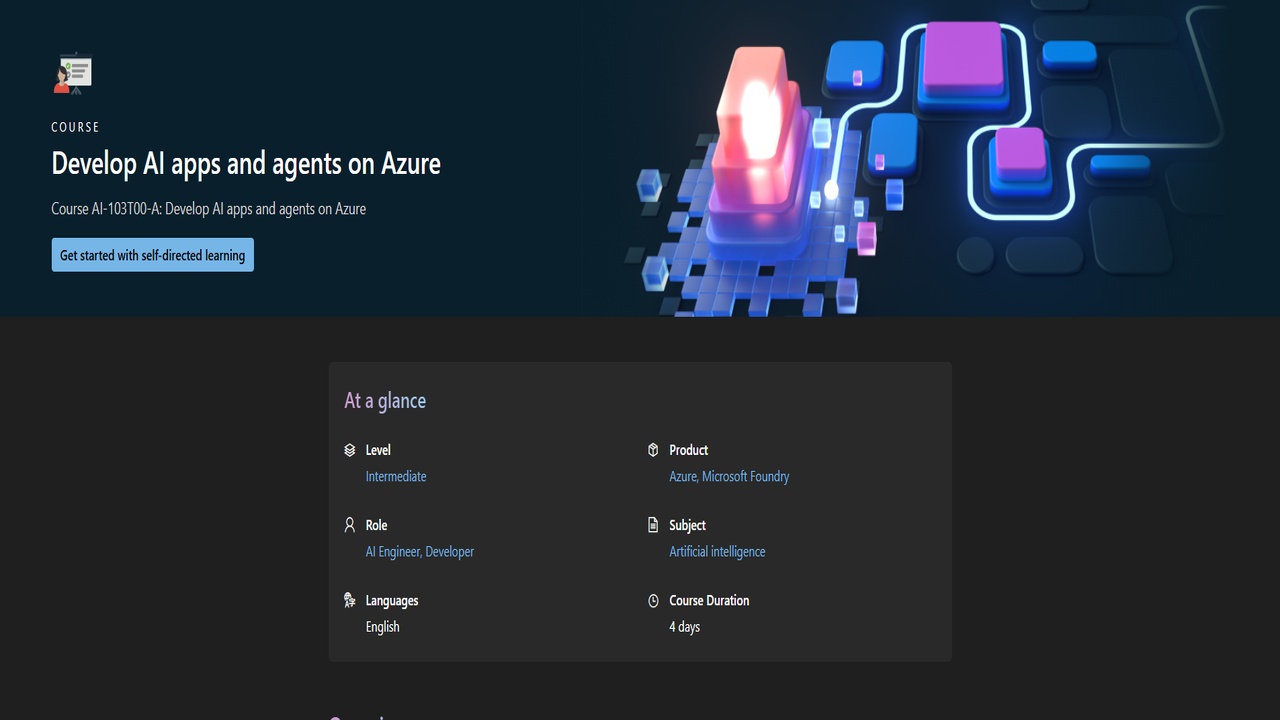Click the 4 days duration value

point(685,627)
